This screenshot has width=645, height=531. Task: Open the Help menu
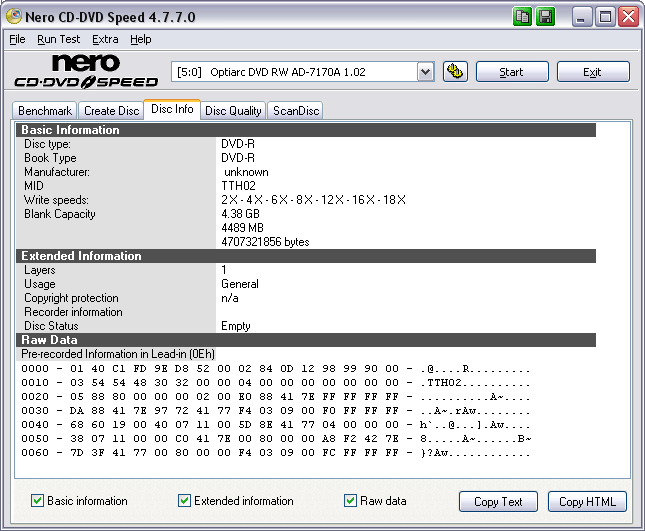coord(141,39)
